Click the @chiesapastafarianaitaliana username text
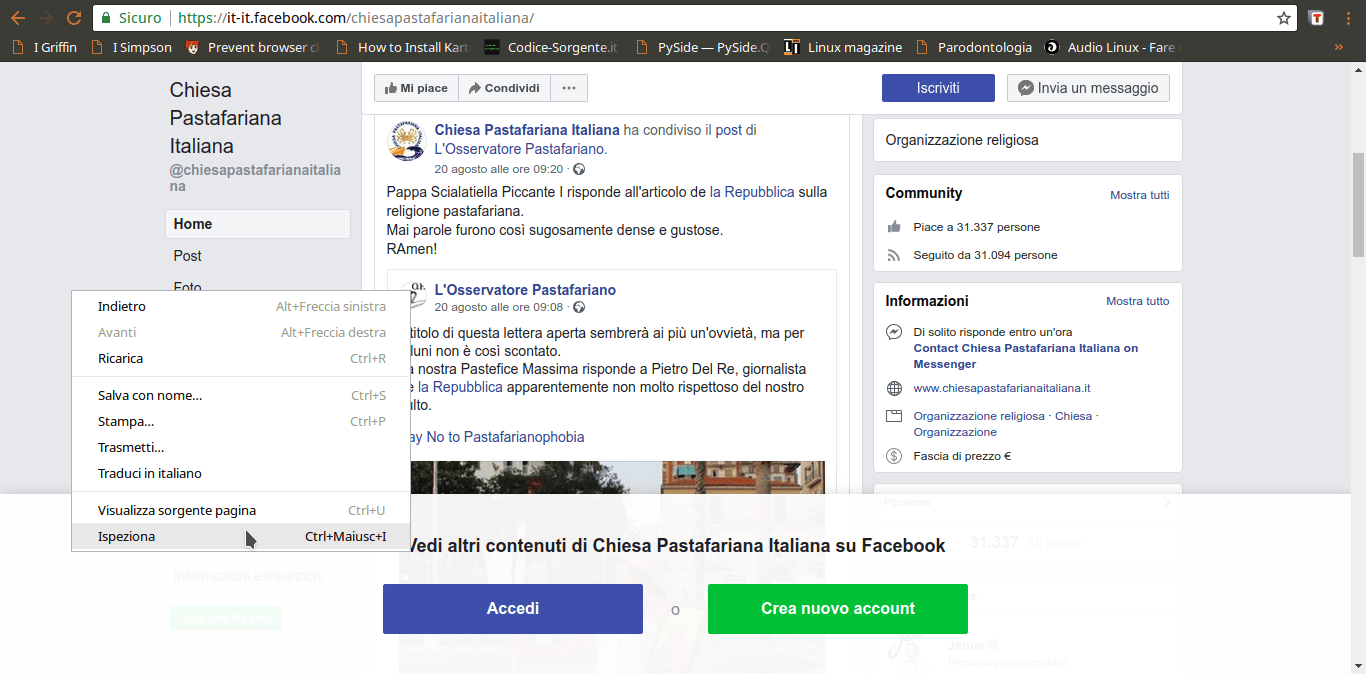Screen dimensions: 1366x674 [255, 178]
